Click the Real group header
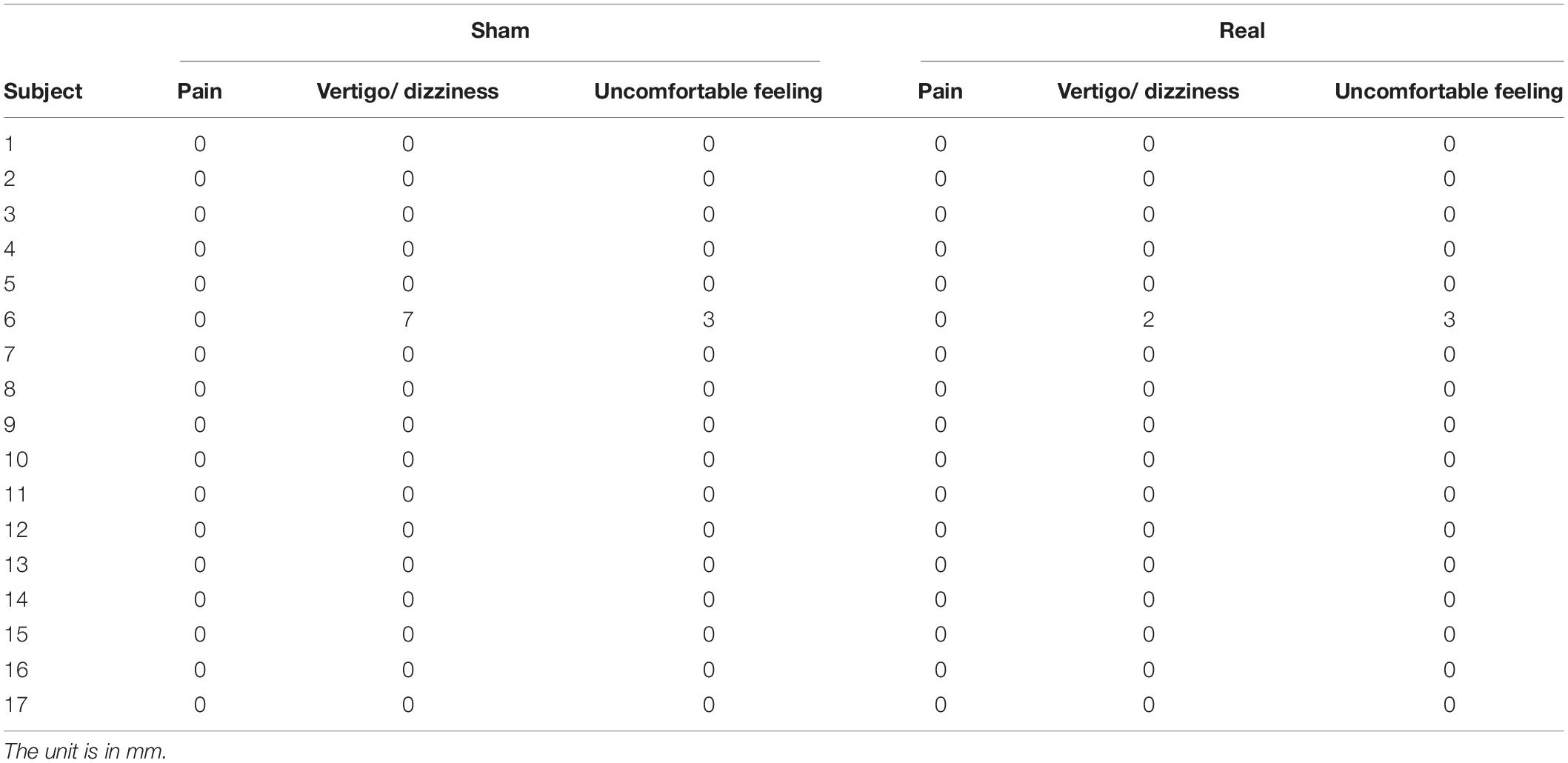1568x763 pixels. [1242, 30]
